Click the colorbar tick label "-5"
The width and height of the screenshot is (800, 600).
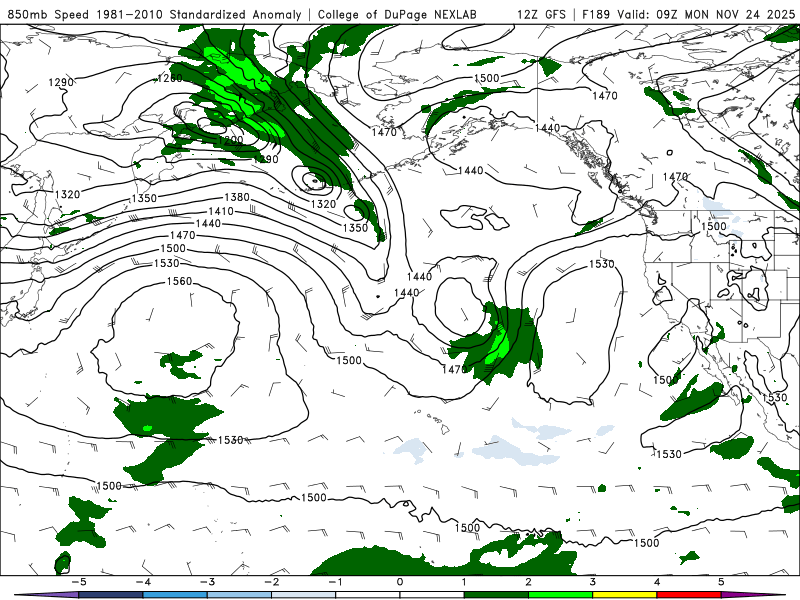click(x=78, y=582)
